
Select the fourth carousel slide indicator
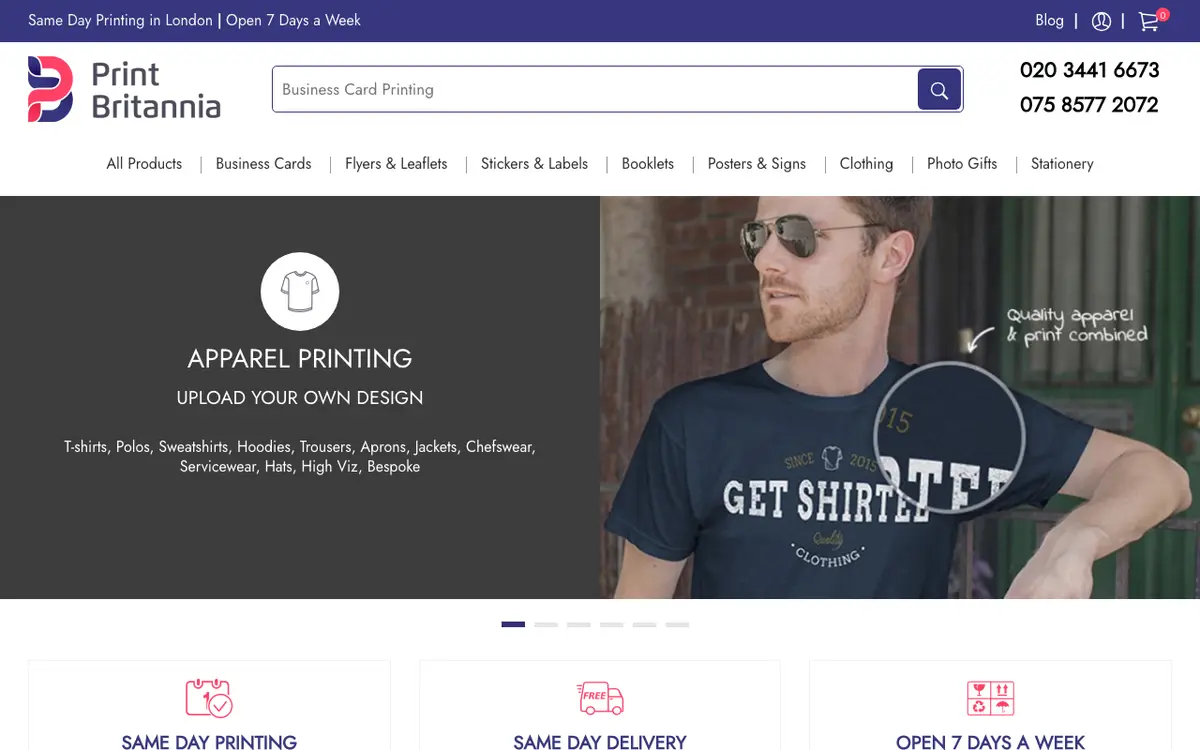(x=612, y=624)
